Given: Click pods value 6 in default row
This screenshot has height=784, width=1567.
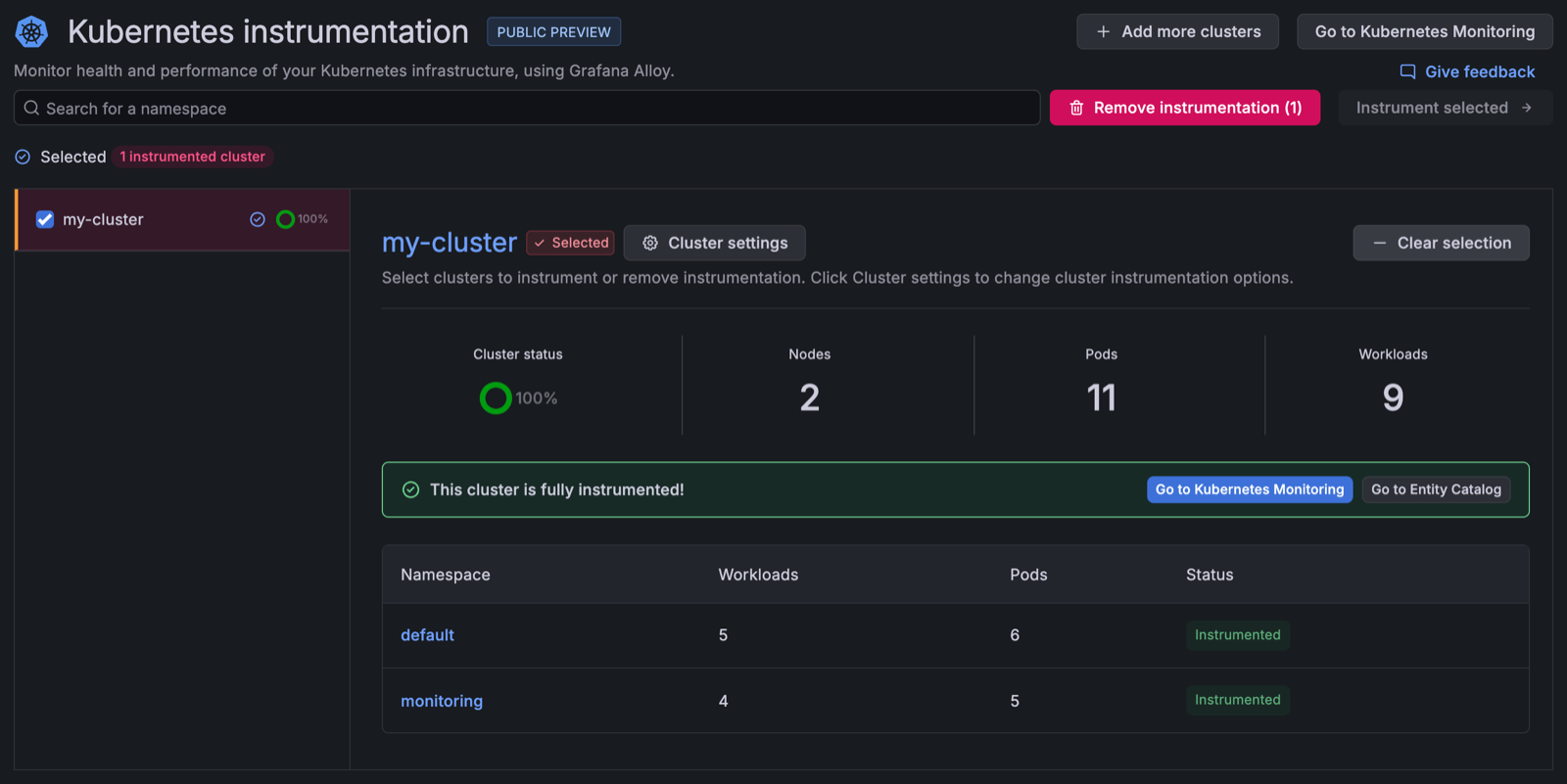Looking at the screenshot, I should coord(1015,635).
